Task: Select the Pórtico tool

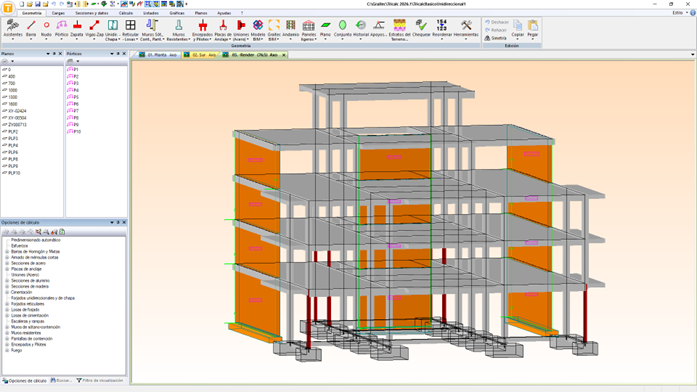Action: 61,29
